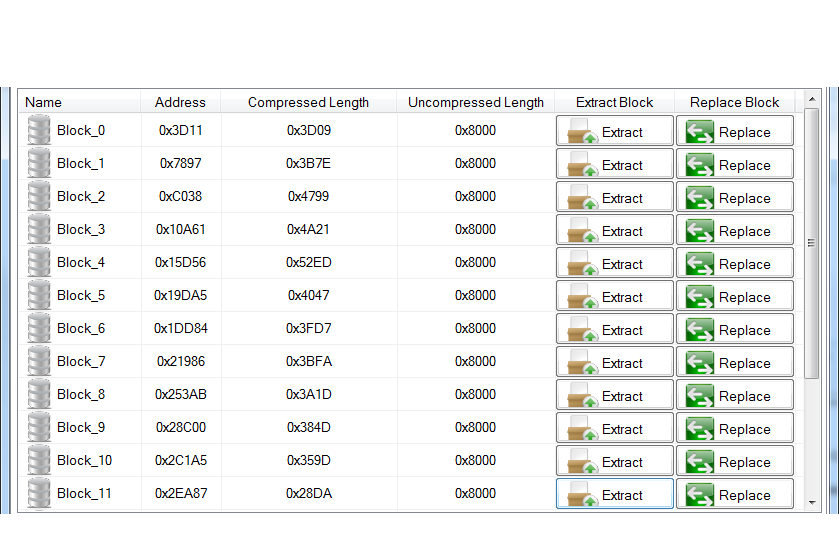
Task: Replace Block_5 contents
Action: click(x=735, y=295)
